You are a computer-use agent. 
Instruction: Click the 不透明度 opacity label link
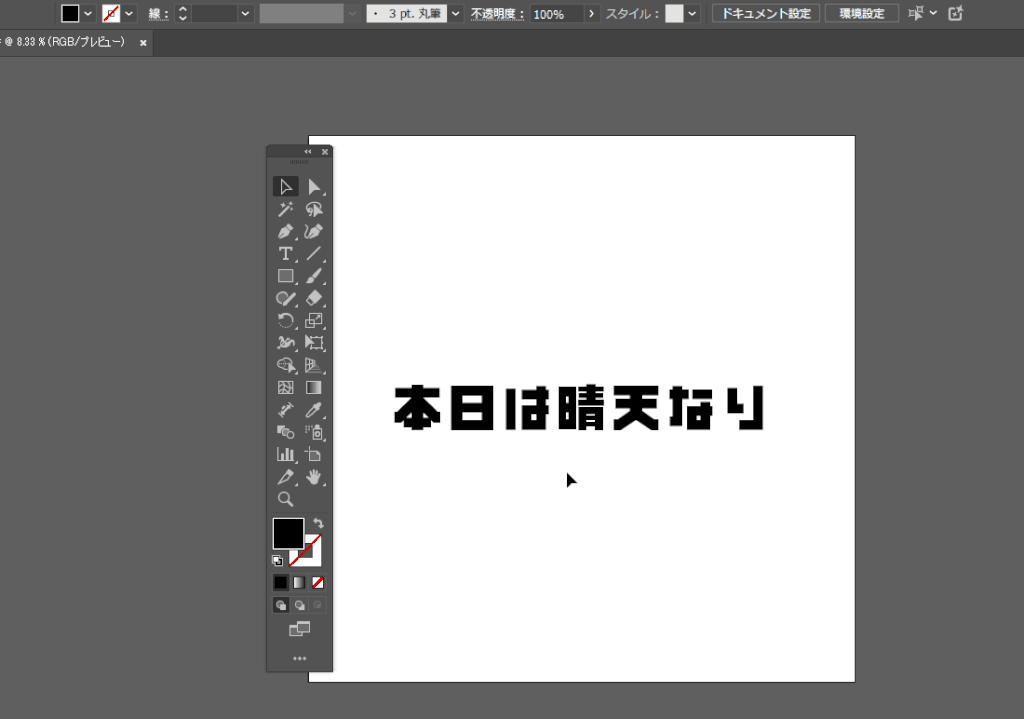coord(498,14)
